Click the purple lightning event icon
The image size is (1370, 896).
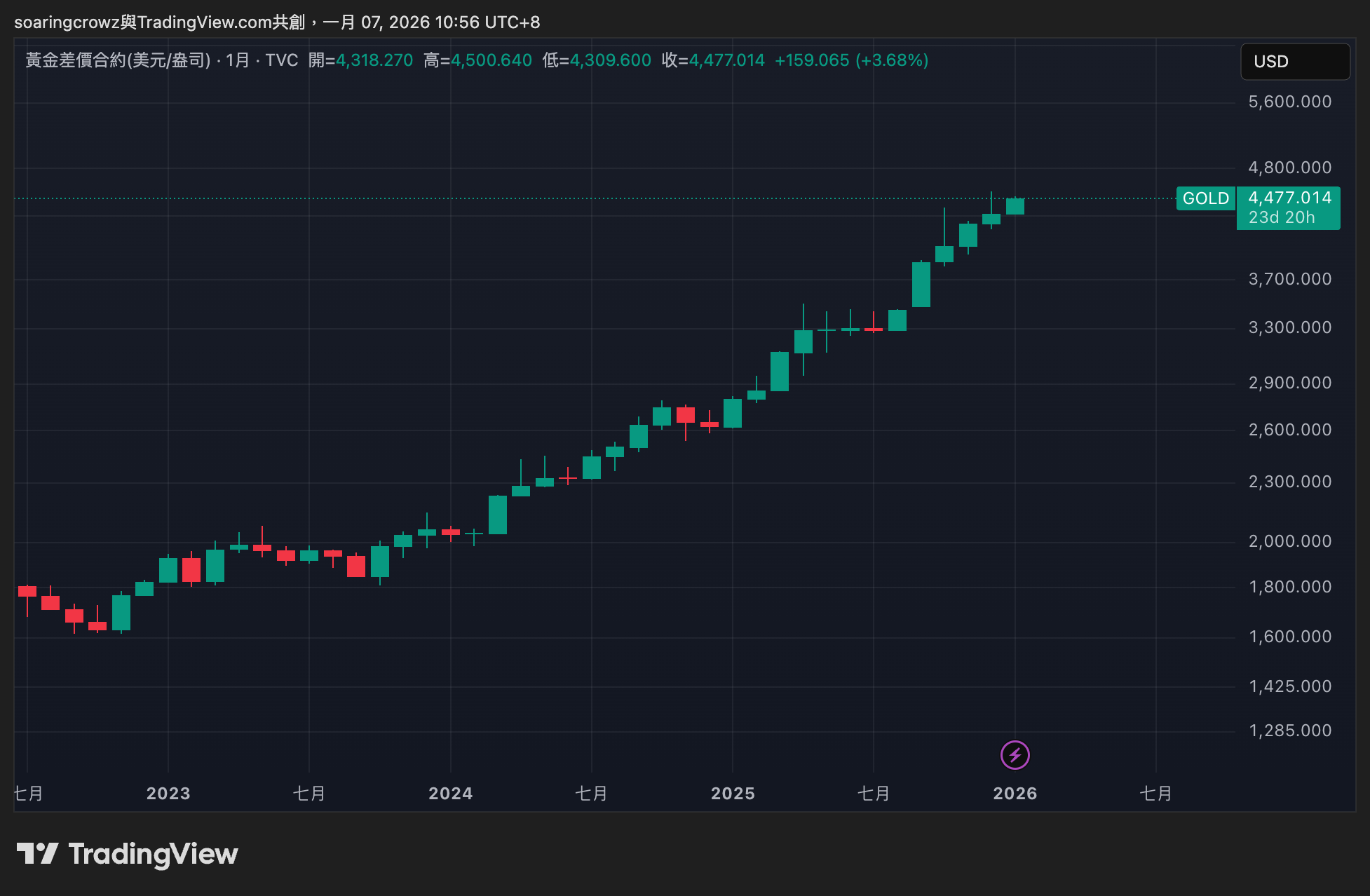1015,755
